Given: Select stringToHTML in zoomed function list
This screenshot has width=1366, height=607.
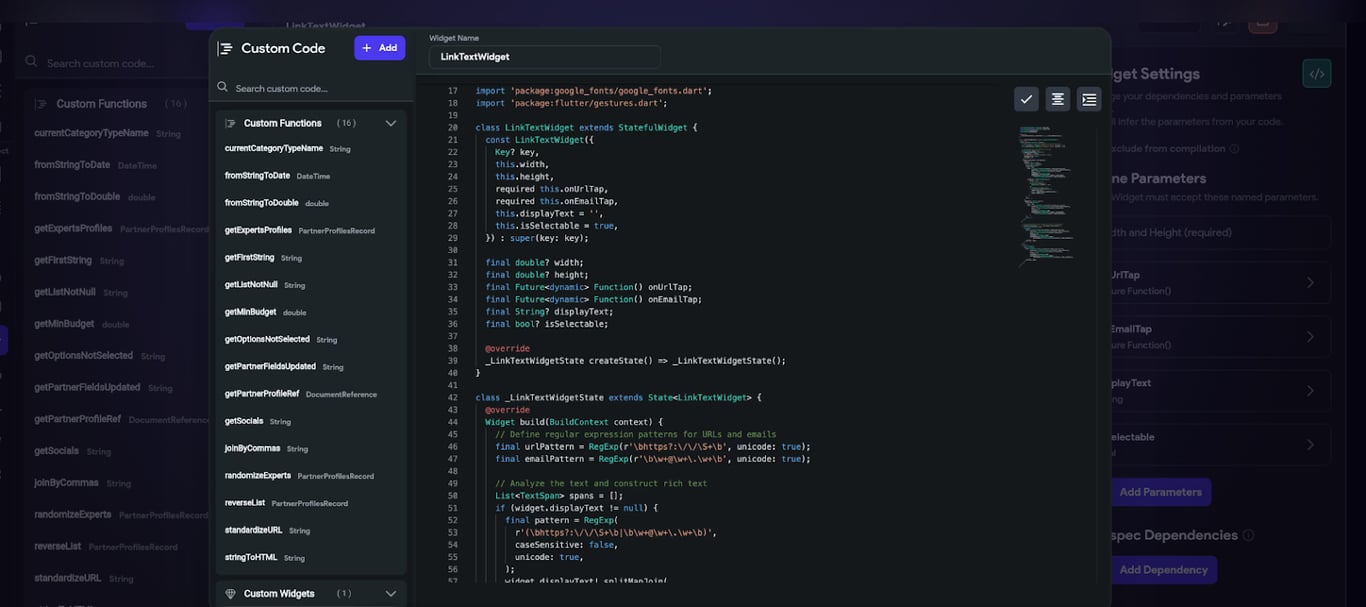Looking at the screenshot, I should point(251,557).
